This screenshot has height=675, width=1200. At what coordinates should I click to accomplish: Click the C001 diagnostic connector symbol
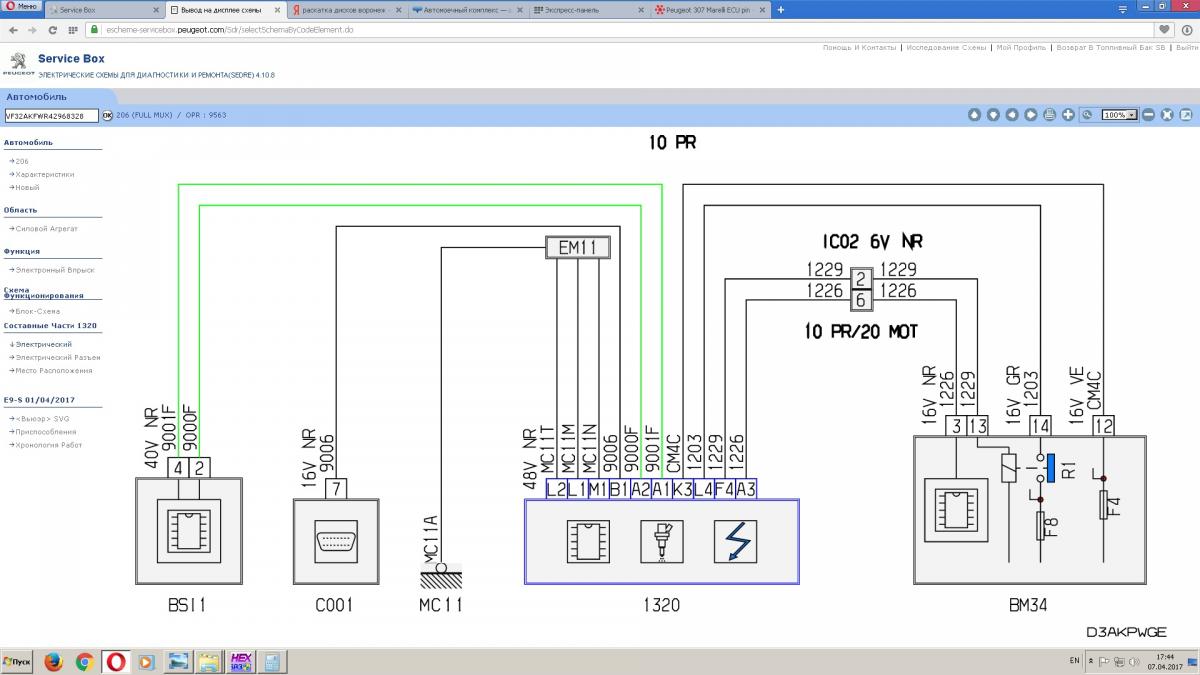(x=336, y=540)
